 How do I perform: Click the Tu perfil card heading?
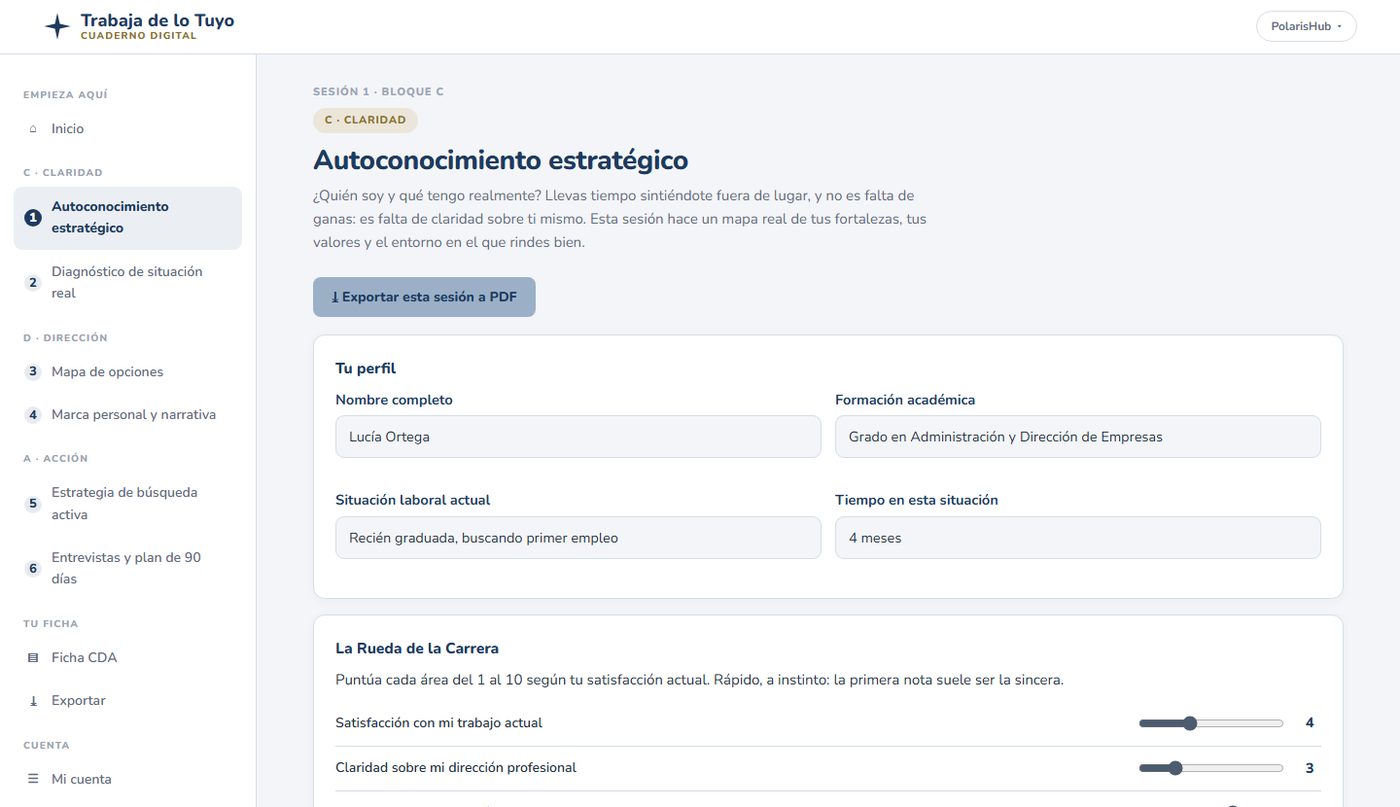366,369
